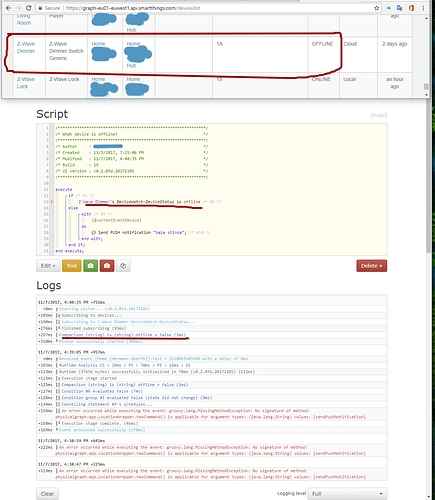This screenshot has height=500, width=435.
Task: Click the device list vertical scrollbar thumb
Action: (x=426, y=86)
